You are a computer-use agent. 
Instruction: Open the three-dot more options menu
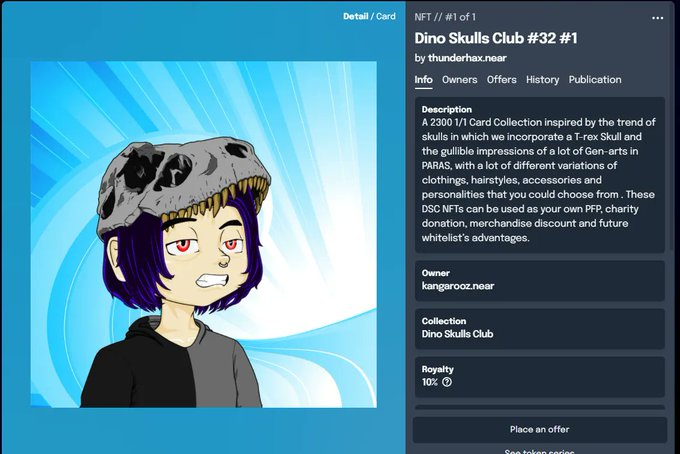click(657, 18)
